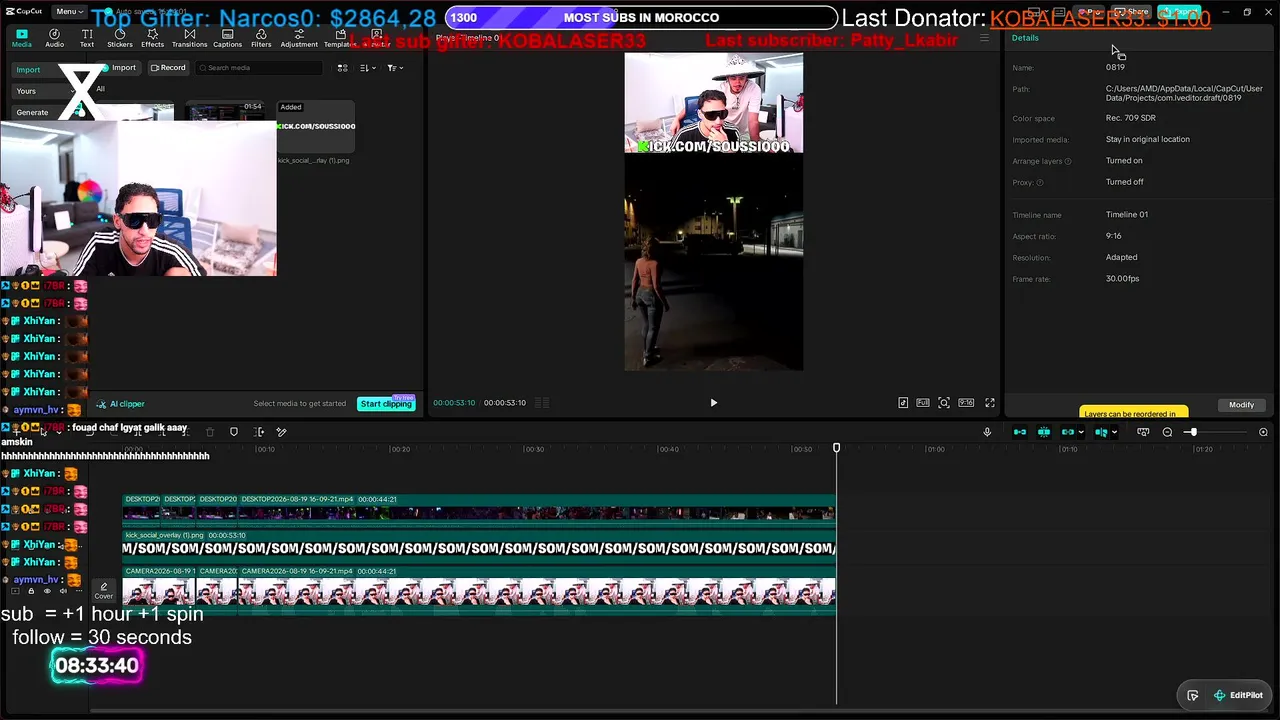Screen dimensions: 1280x720
Task: Zoom out the timeline
Action: tap(1167, 432)
